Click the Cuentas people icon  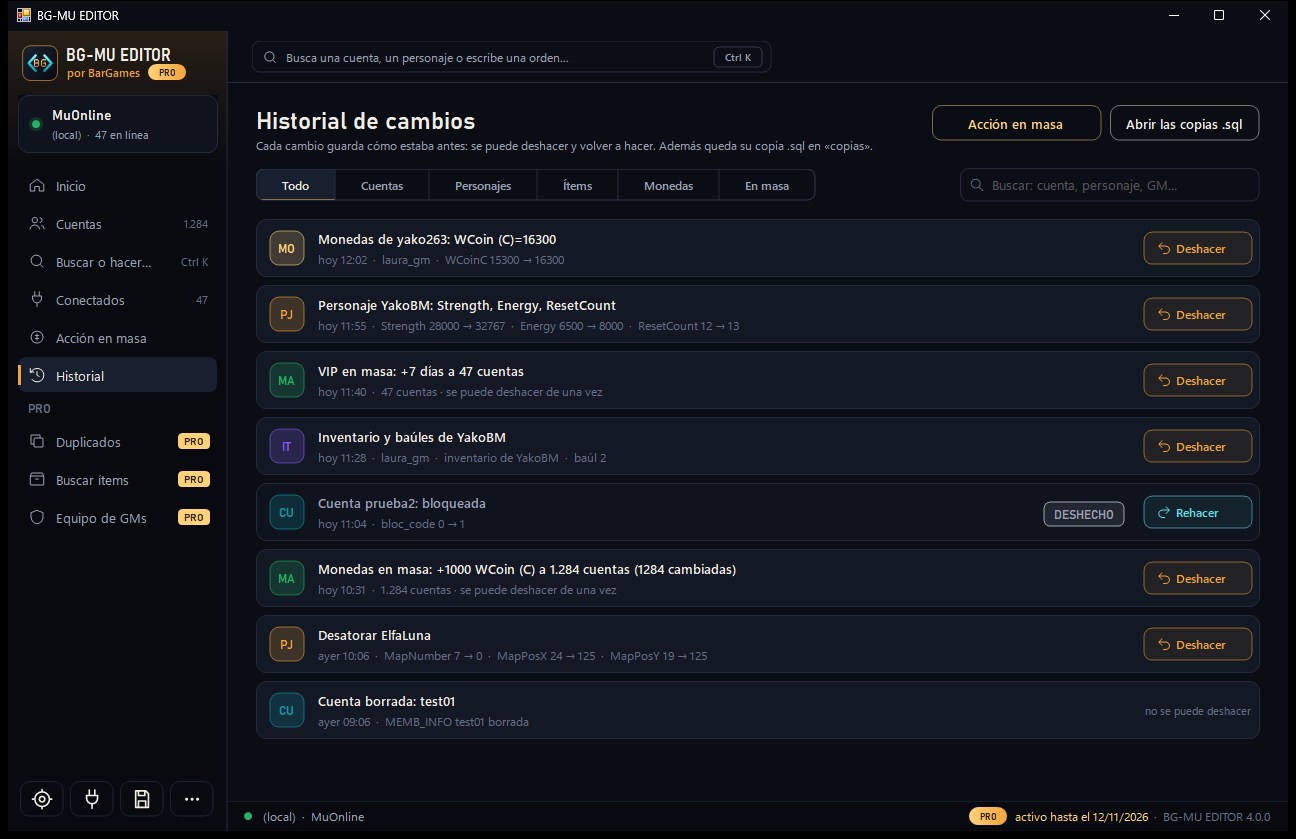coord(37,224)
